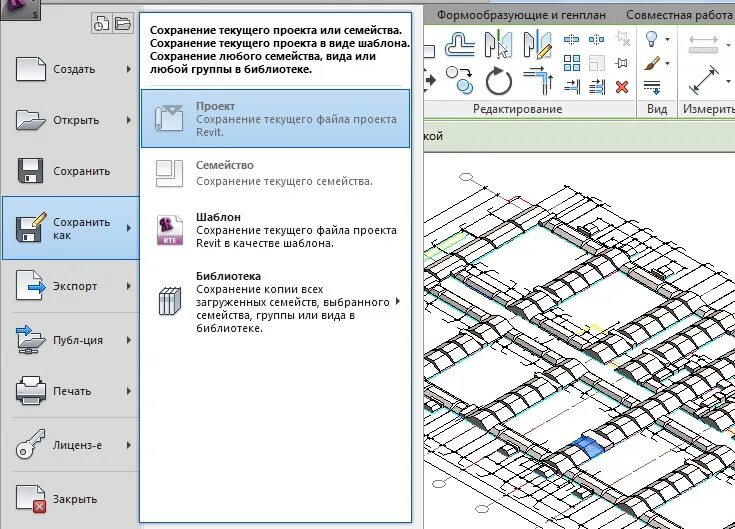This screenshot has height=529, width=735.
Task: Click Сохранить in the application menu
Action: click(x=70, y=171)
